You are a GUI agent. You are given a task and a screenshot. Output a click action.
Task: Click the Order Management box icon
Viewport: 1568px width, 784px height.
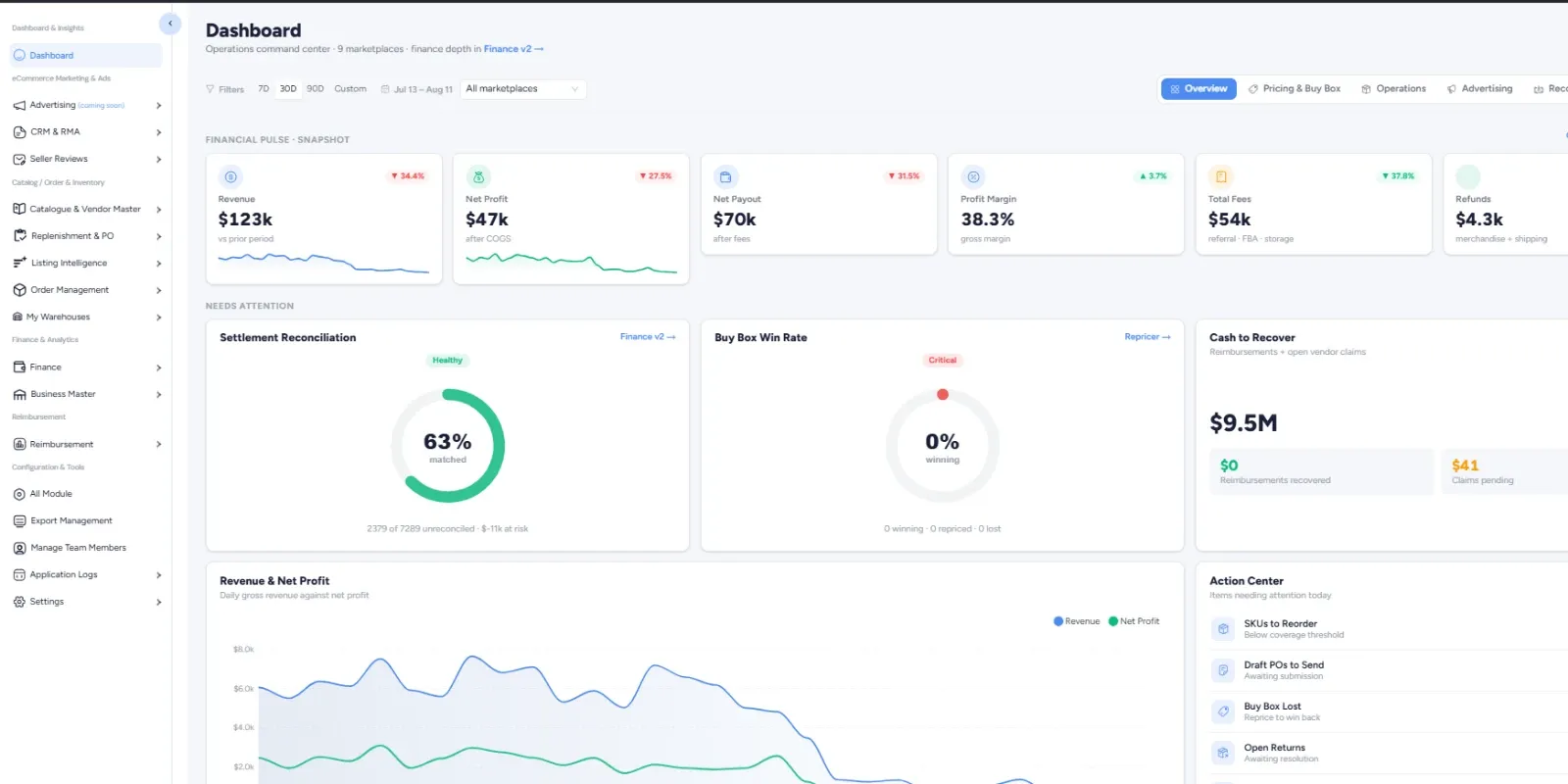click(x=20, y=290)
